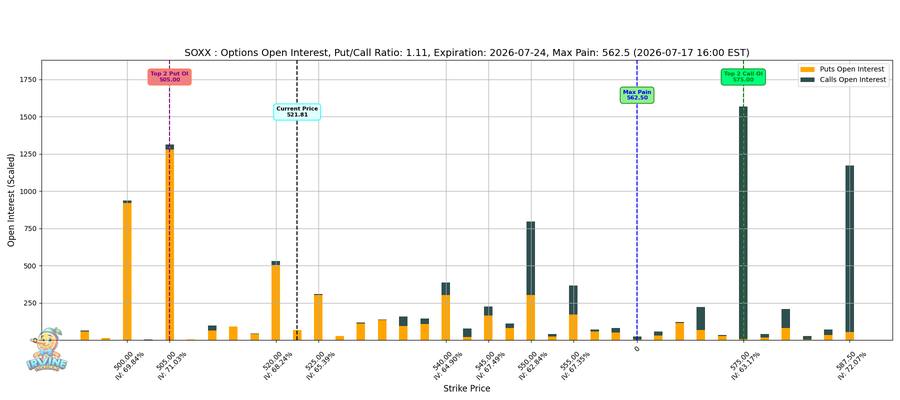Click the bar at strike 520.00

276,301
